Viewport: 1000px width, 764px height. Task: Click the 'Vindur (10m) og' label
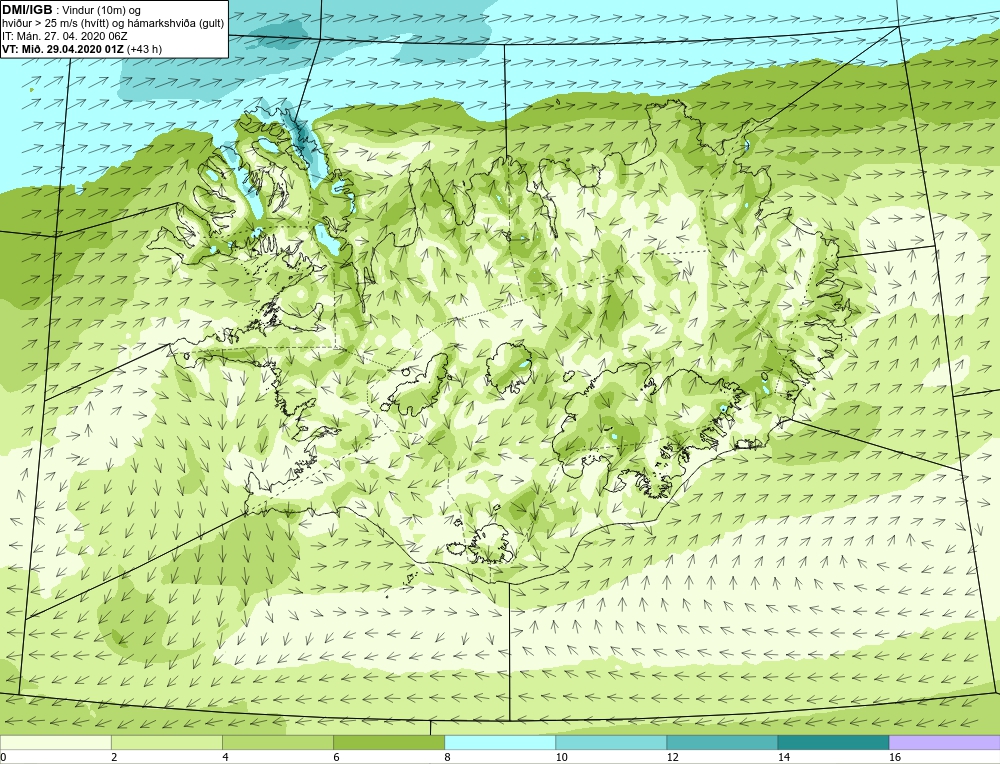point(101,10)
